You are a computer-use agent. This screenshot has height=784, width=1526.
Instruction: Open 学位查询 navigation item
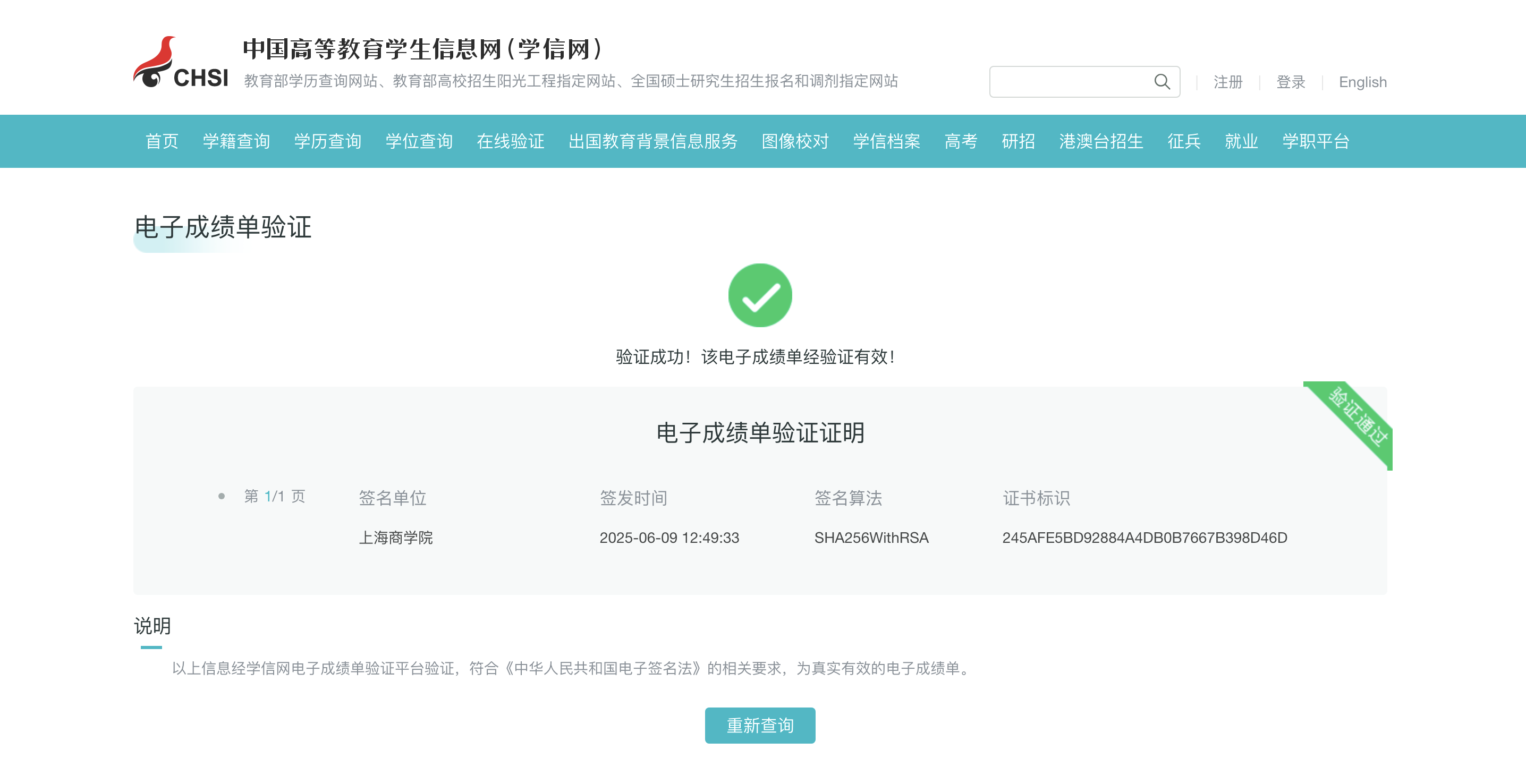click(x=419, y=141)
